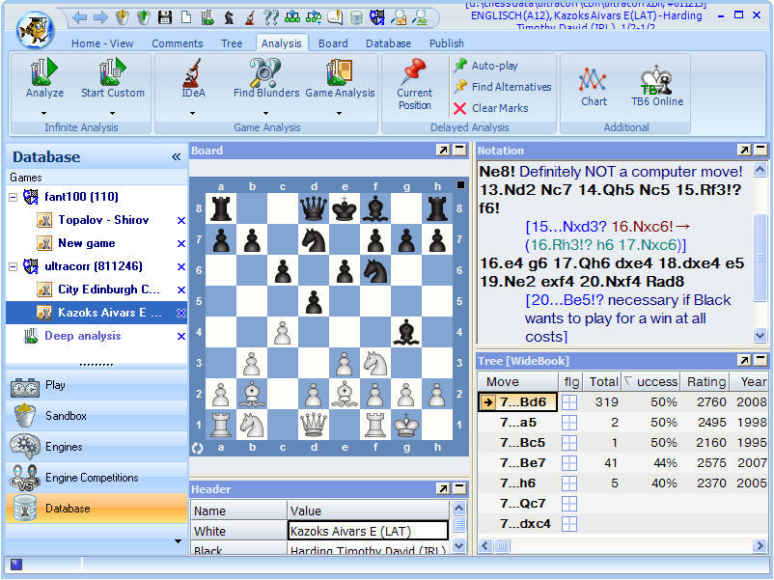Click the IDeA microscope icon
The height and width of the screenshot is (580, 774).
click(x=193, y=76)
